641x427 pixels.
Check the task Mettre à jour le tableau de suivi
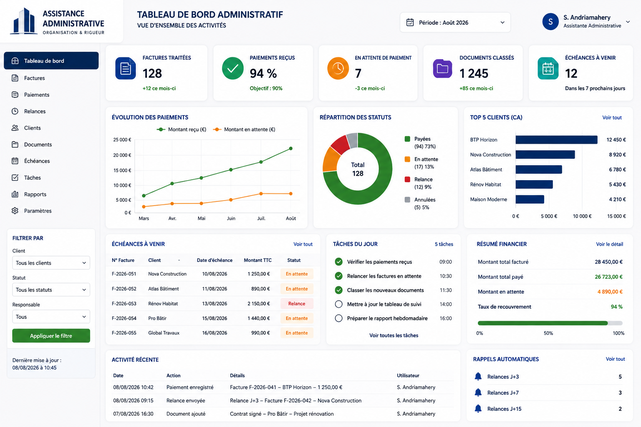pos(338,304)
